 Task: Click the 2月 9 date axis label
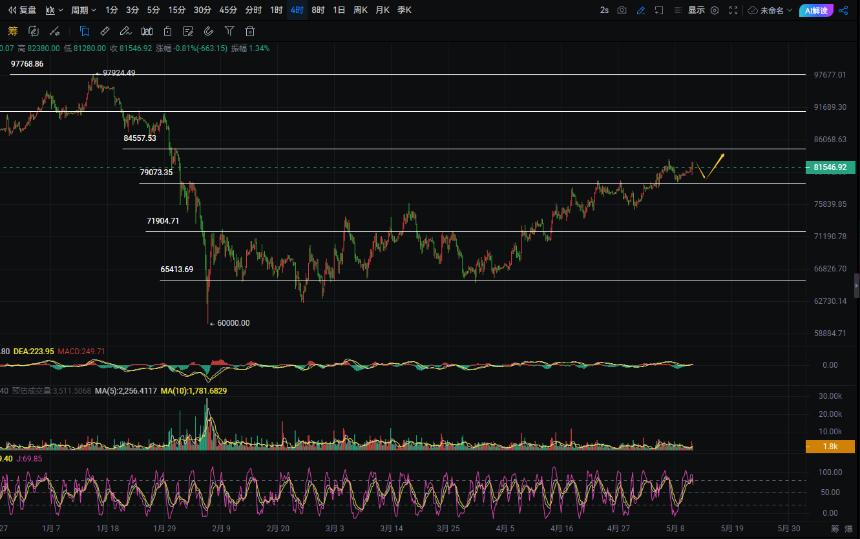pyautogui.click(x=221, y=528)
